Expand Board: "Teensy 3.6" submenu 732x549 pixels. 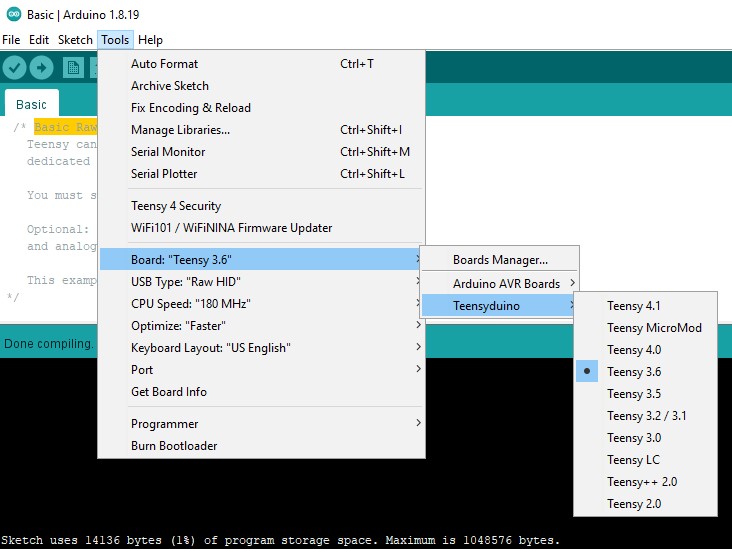click(x=262, y=260)
